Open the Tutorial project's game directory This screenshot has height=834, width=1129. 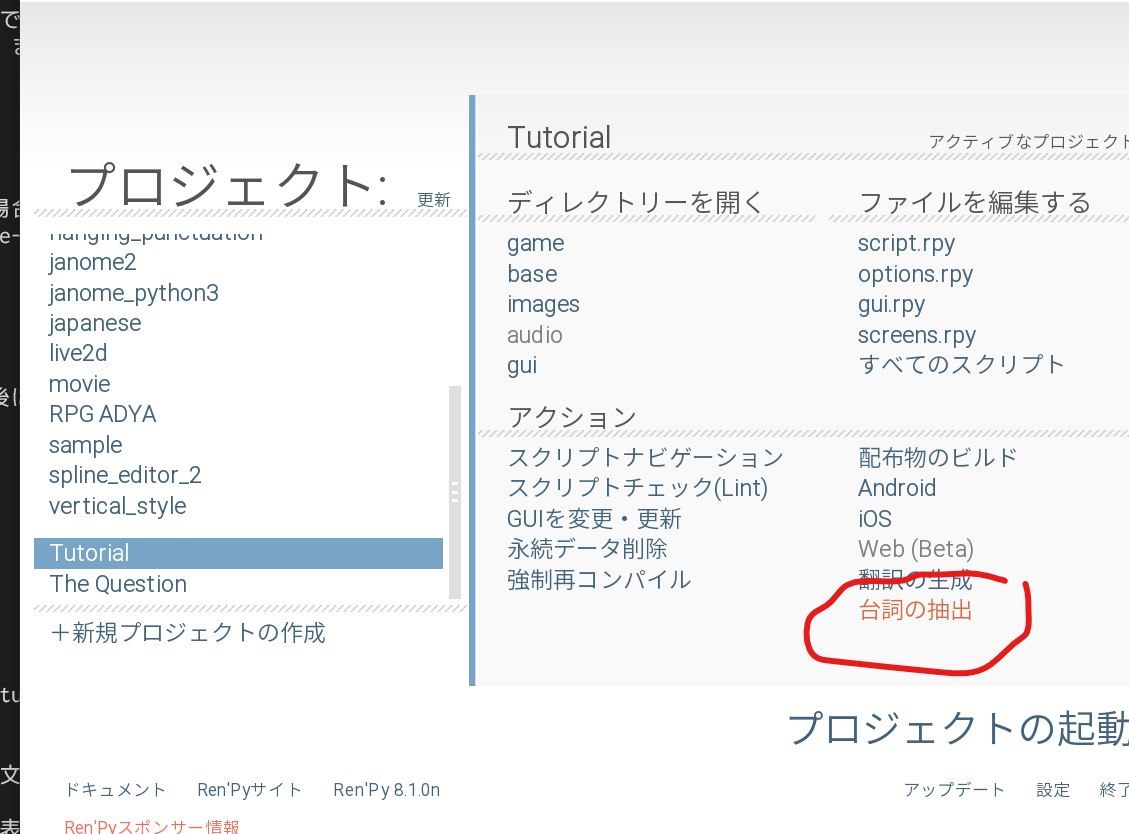click(535, 243)
